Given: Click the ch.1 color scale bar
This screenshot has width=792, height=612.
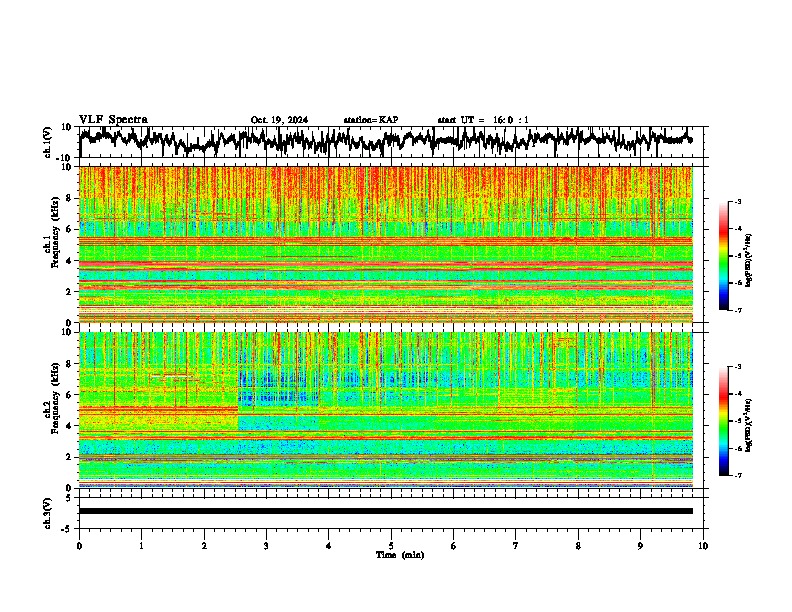Looking at the screenshot, I should [x=724, y=256].
